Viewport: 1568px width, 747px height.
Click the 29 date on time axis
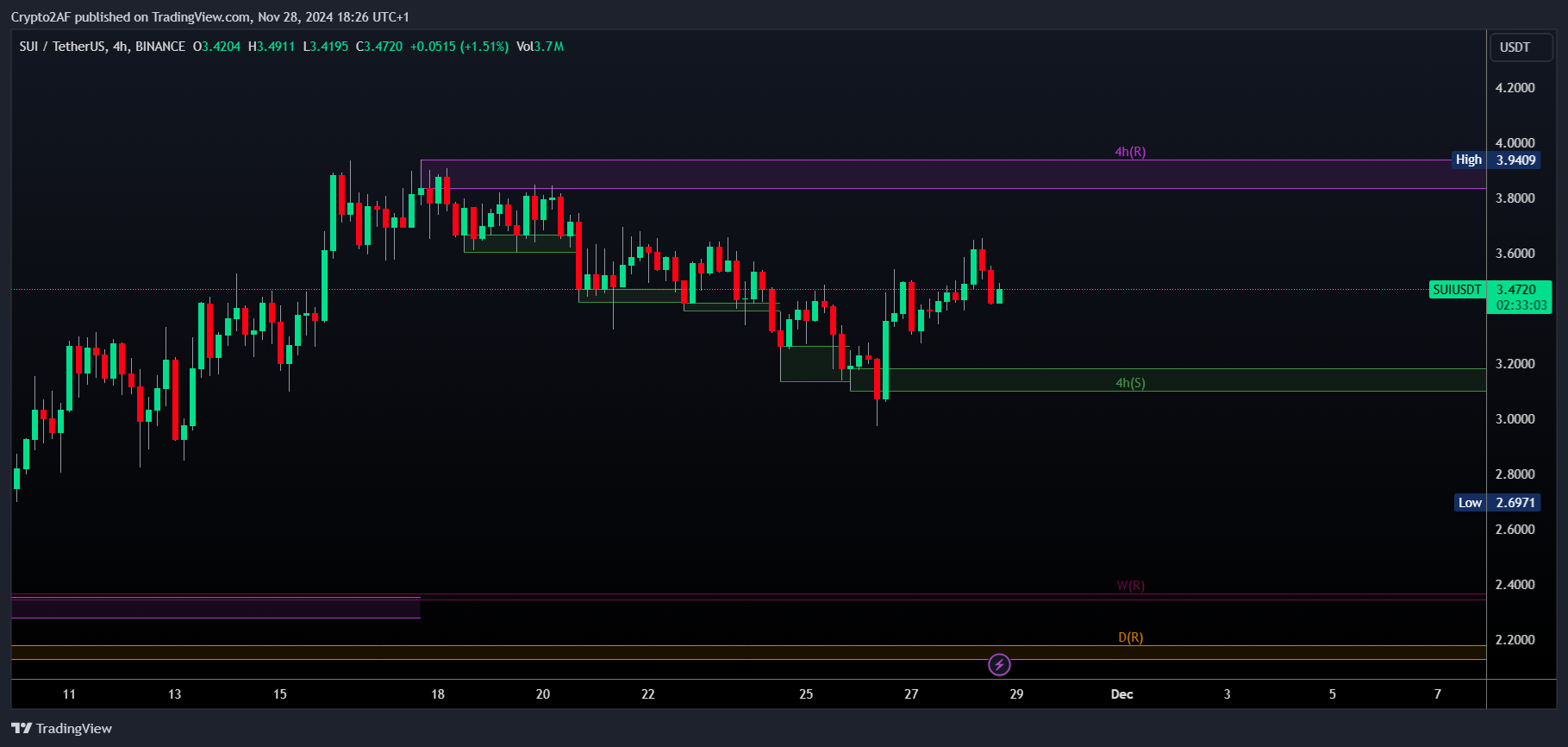tap(1016, 694)
